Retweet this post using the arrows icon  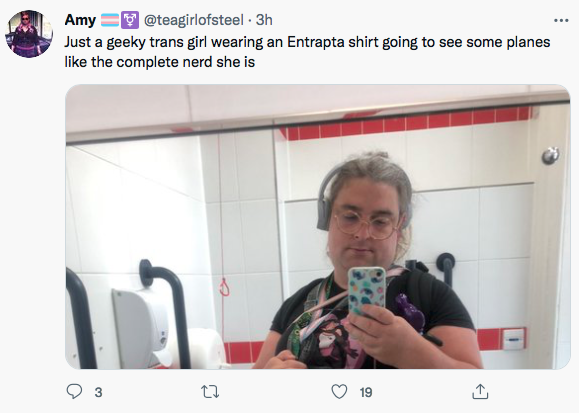tap(210, 392)
